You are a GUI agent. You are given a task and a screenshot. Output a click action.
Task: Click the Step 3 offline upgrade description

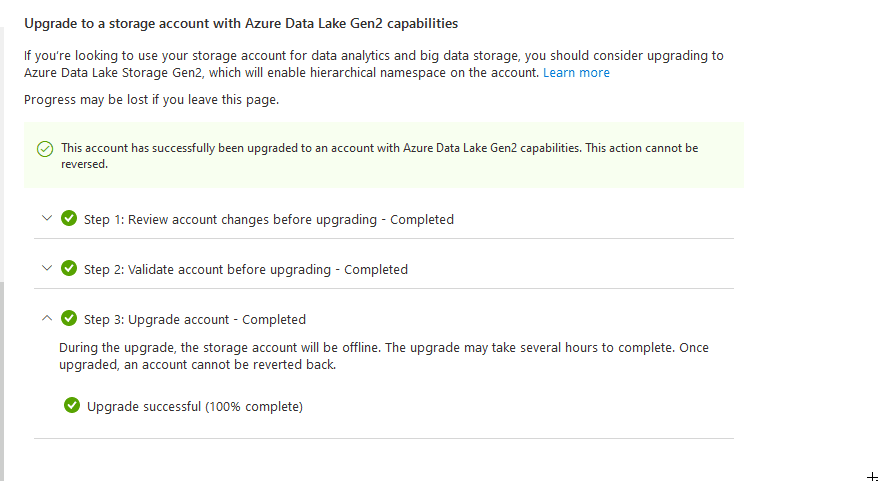tap(384, 356)
